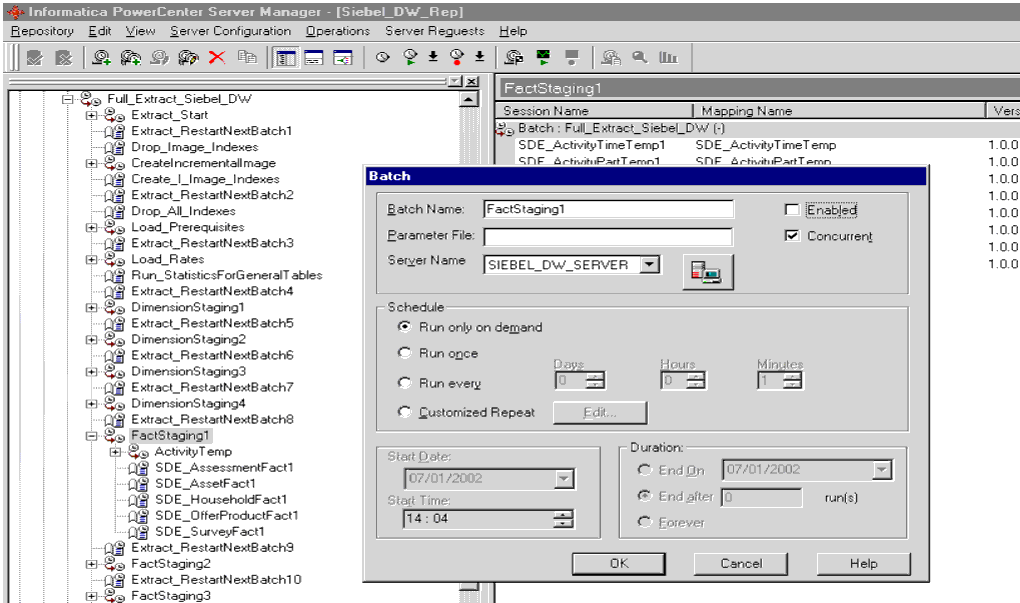Expand the Extract_Start tree node

click(92, 115)
